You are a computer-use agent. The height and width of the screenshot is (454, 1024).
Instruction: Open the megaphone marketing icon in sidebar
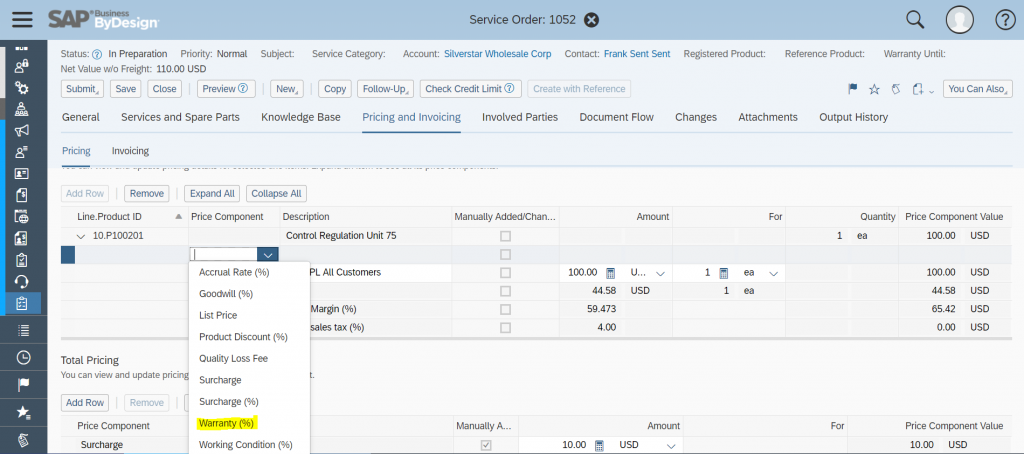(x=22, y=131)
